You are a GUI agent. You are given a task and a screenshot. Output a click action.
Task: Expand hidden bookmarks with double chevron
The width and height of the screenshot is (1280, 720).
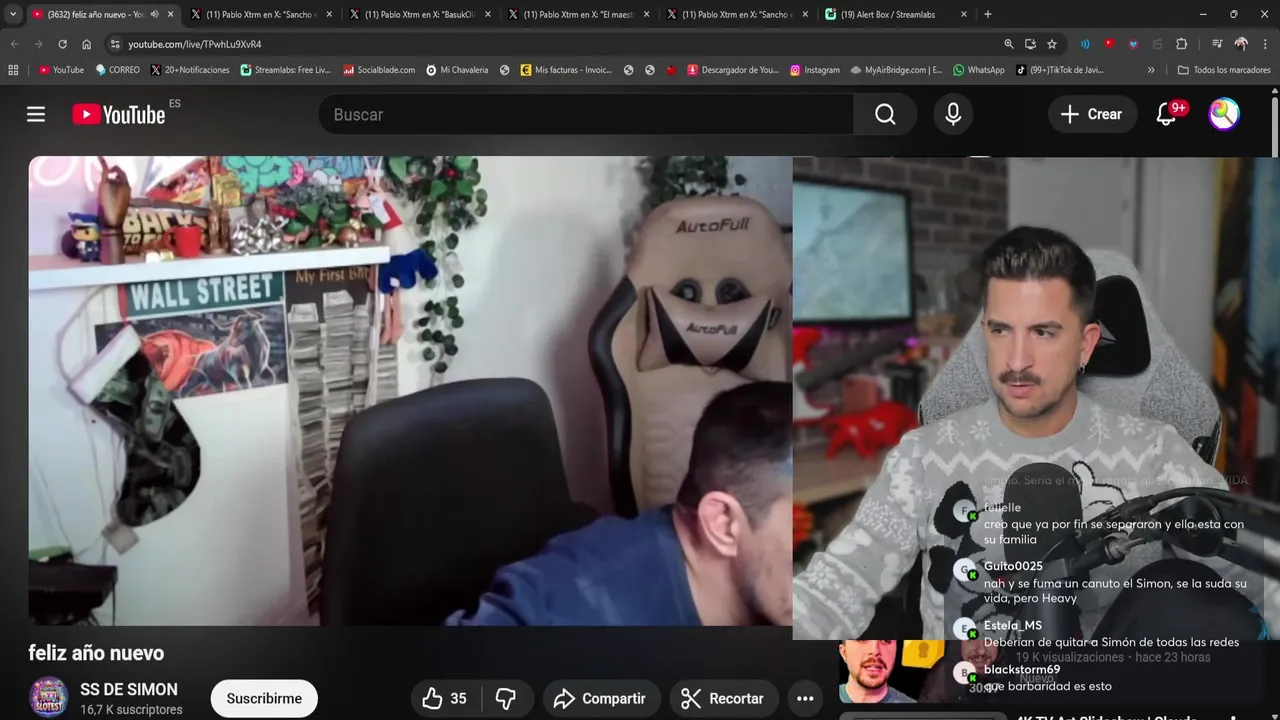[x=1151, y=70]
